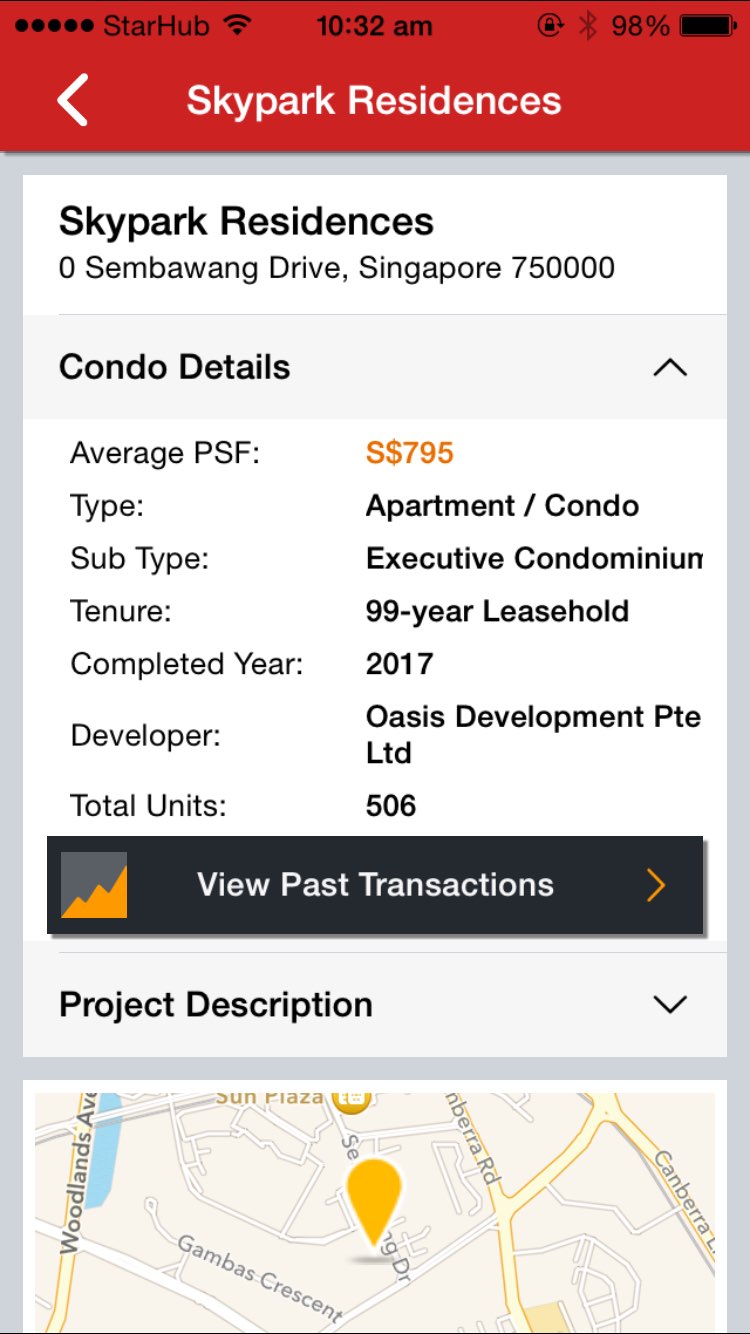The height and width of the screenshot is (1334, 750).
Task: Tap the Skypark Residences header title
Action: coord(374,100)
